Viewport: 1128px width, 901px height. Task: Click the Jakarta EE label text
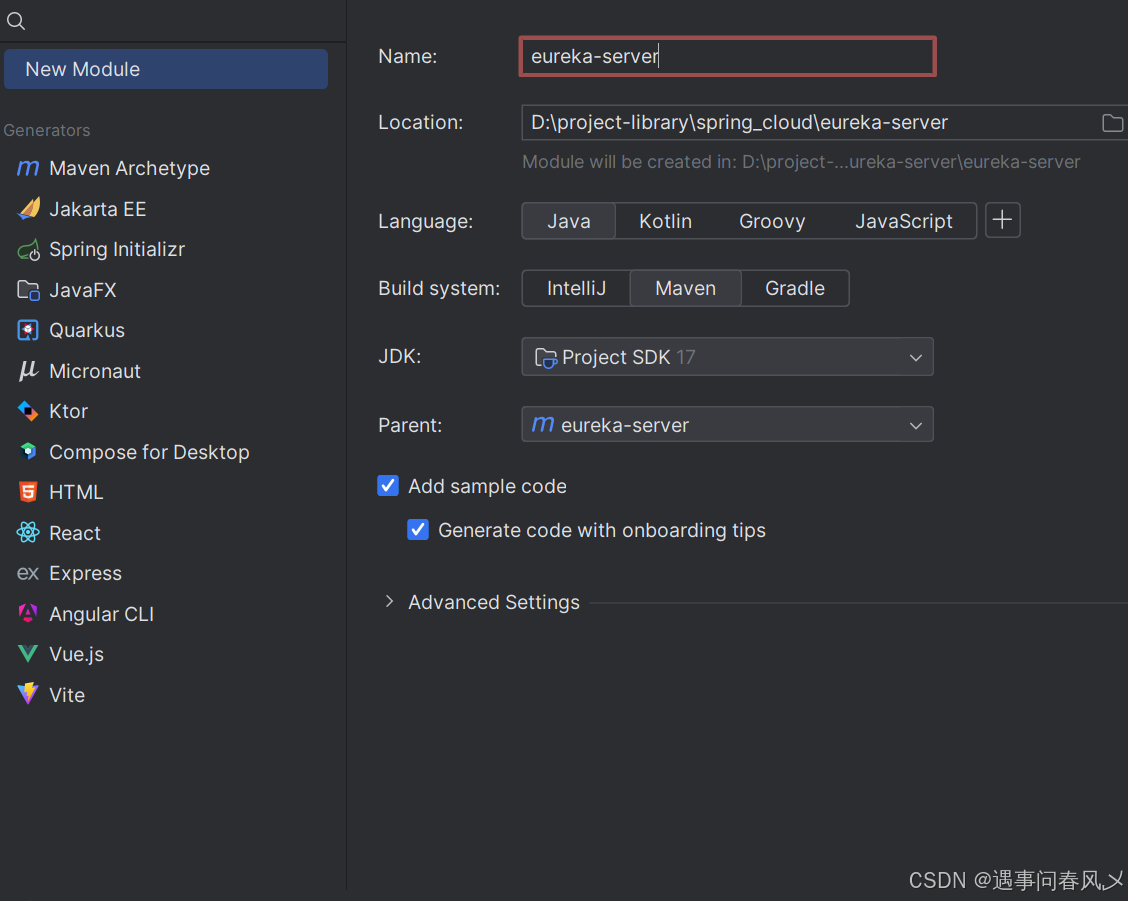[97, 209]
